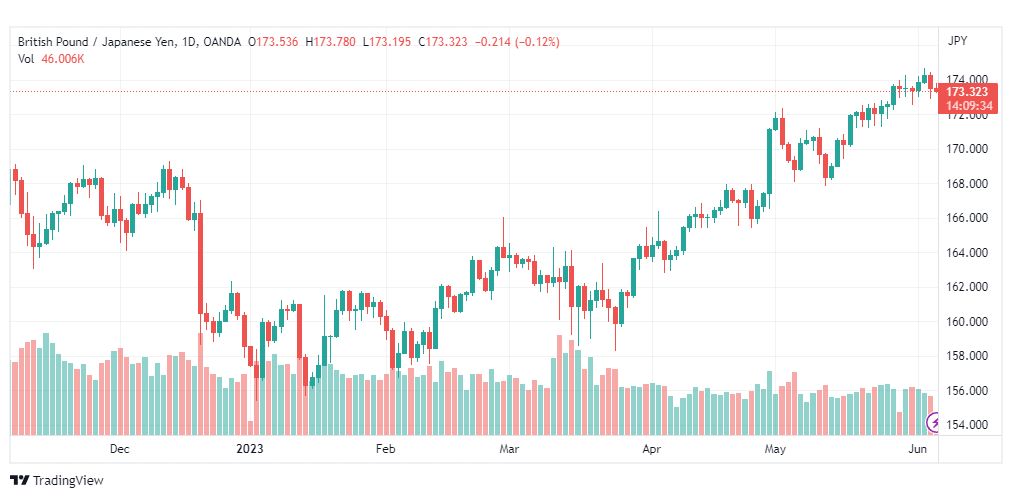The image size is (1012, 498).
Task: Click the Vol indicator label
Action: (25, 59)
